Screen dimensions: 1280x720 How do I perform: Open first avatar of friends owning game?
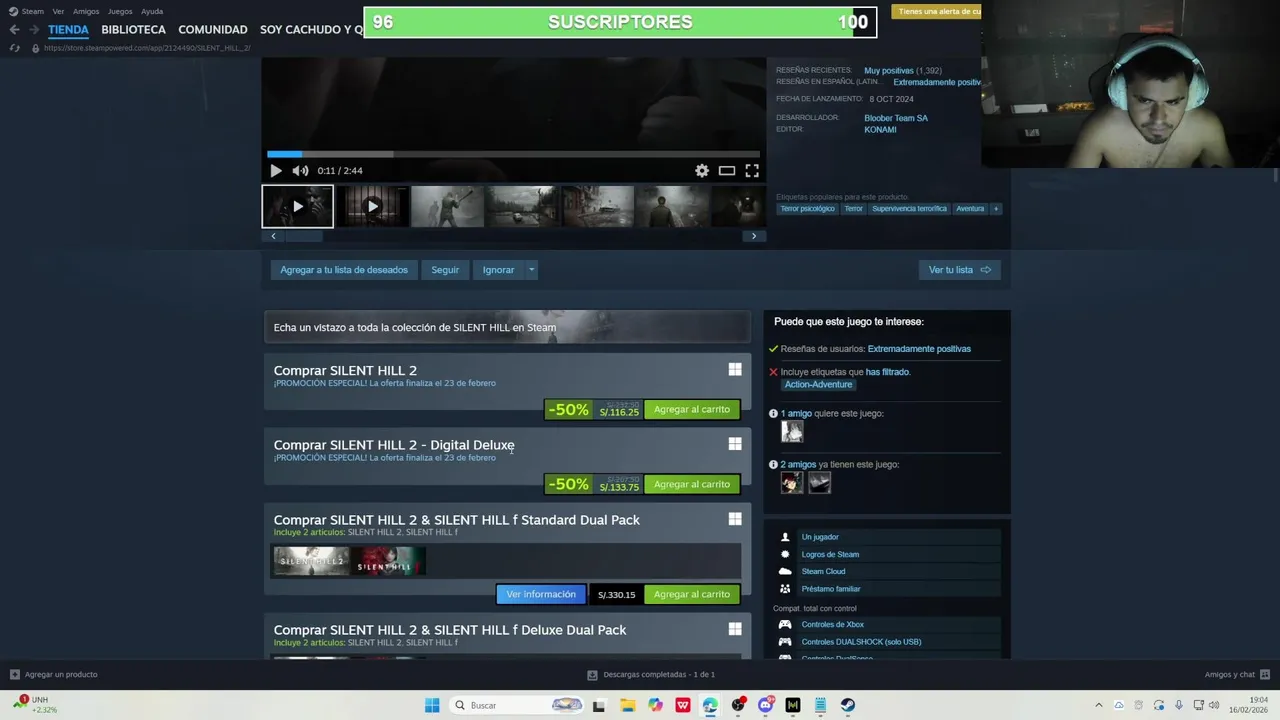tap(792, 482)
